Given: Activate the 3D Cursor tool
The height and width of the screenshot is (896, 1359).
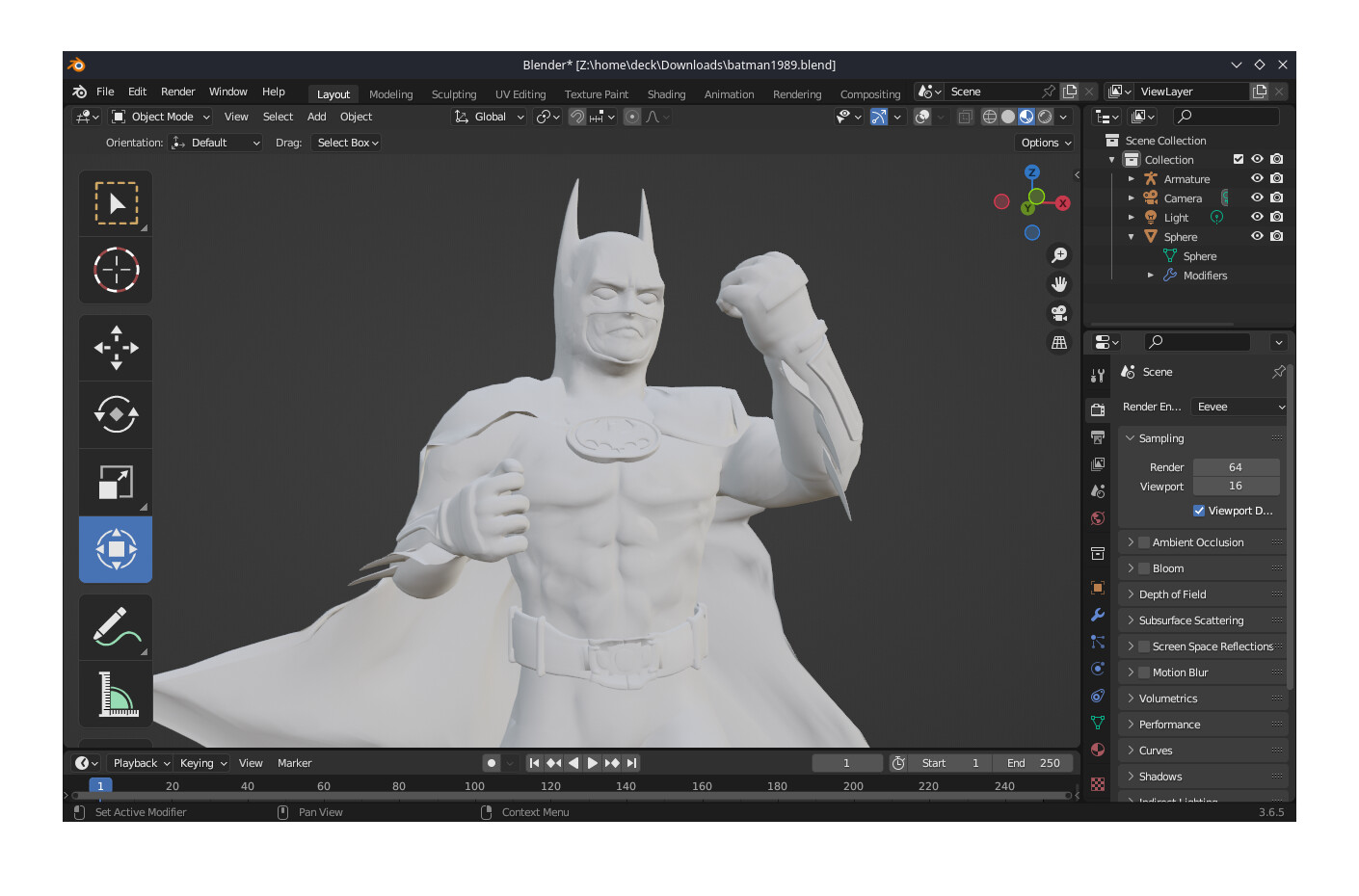Looking at the screenshot, I should [x=116, y=271].
